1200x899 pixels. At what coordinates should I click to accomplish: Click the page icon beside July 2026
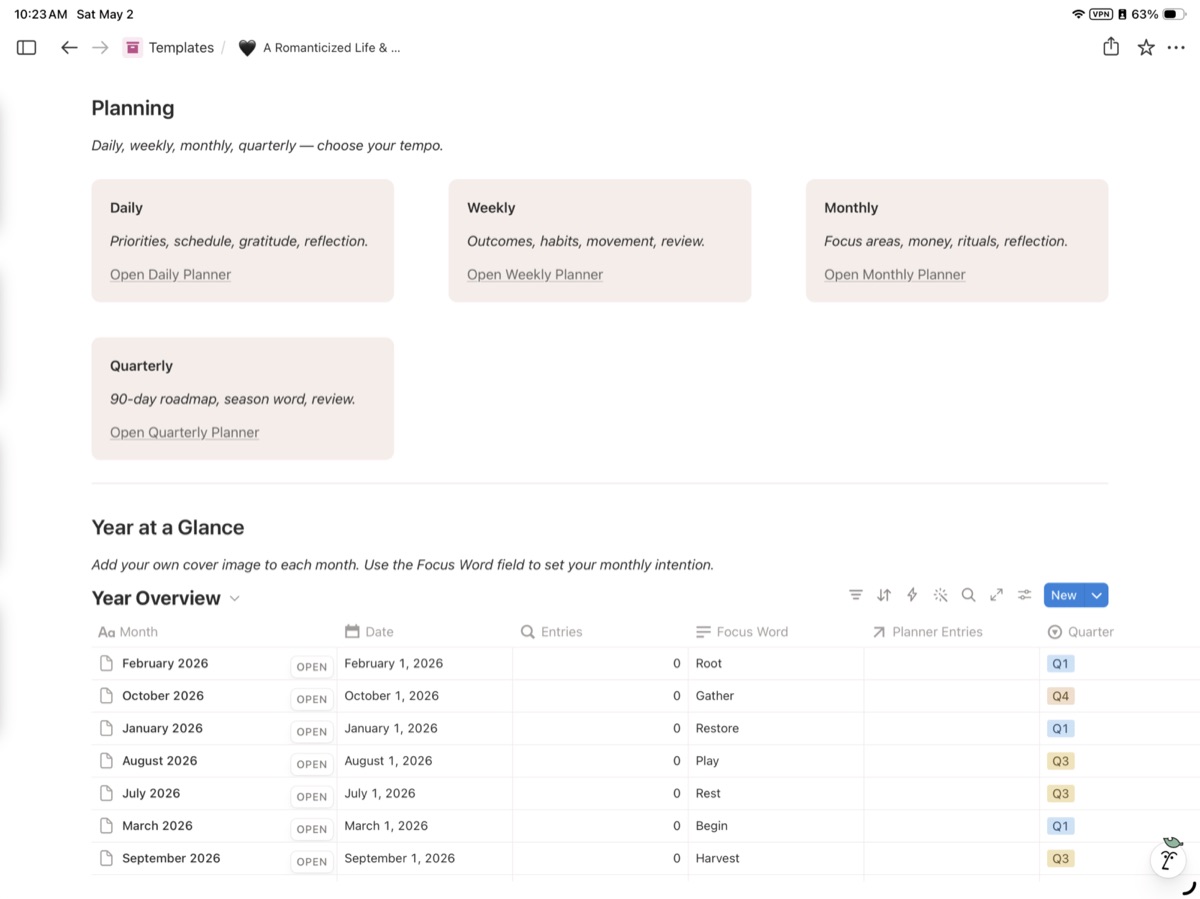tap(106, 794)
